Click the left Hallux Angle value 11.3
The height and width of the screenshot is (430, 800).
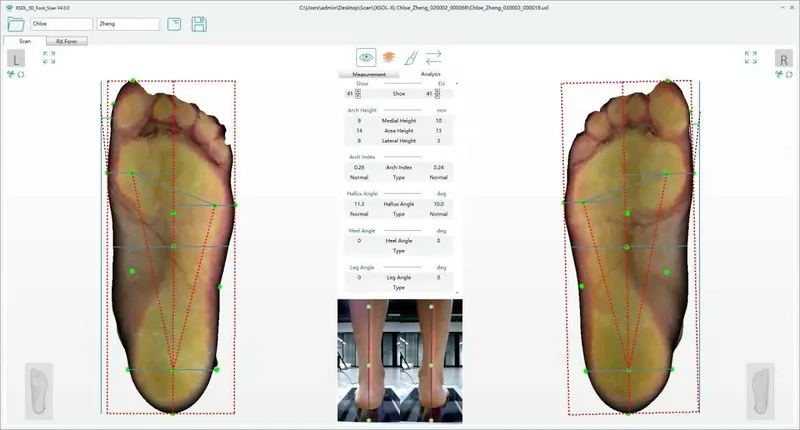click(x=359, y=204)
